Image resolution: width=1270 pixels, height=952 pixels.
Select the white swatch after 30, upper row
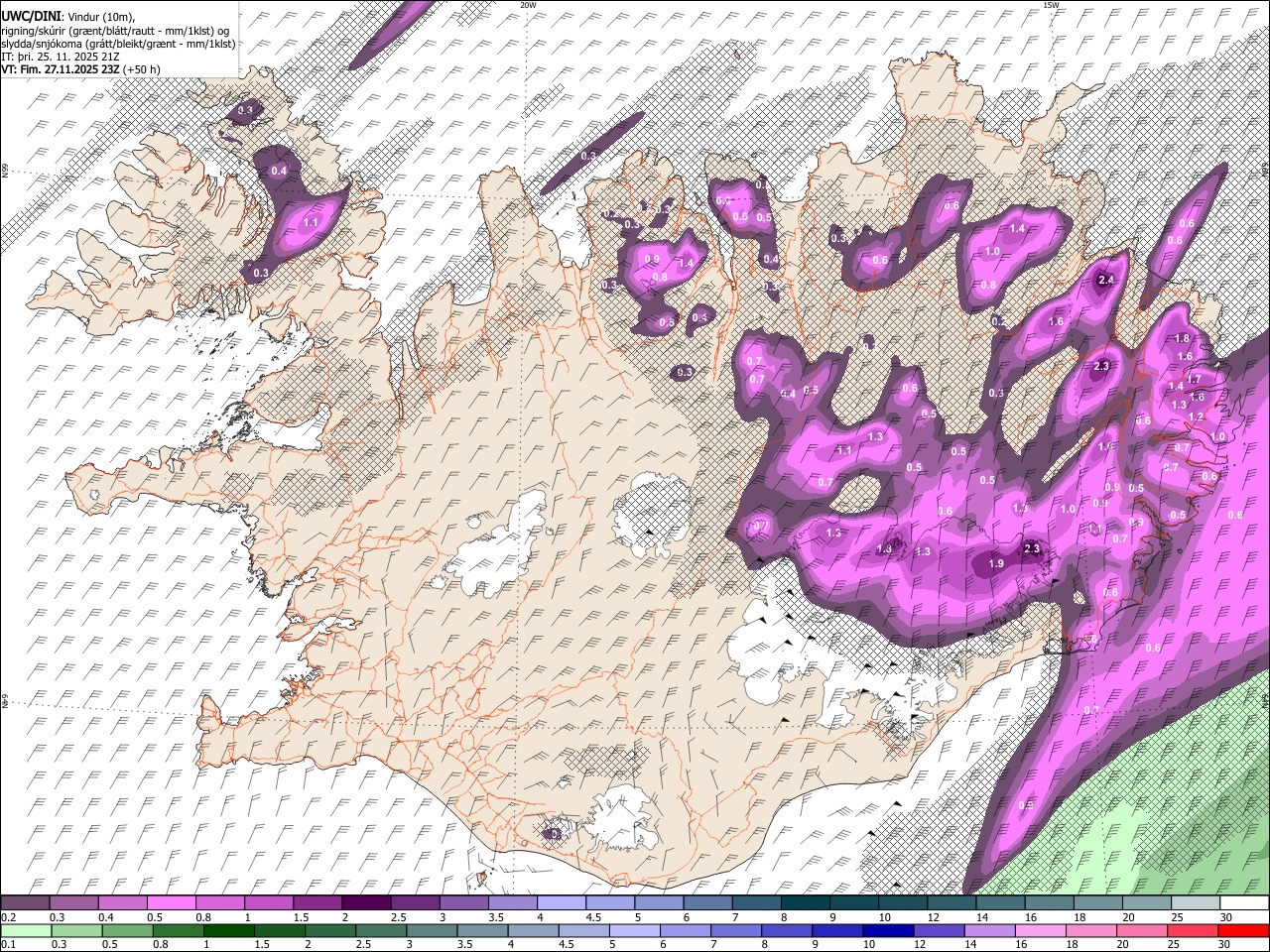click(x=1245, y=903)
